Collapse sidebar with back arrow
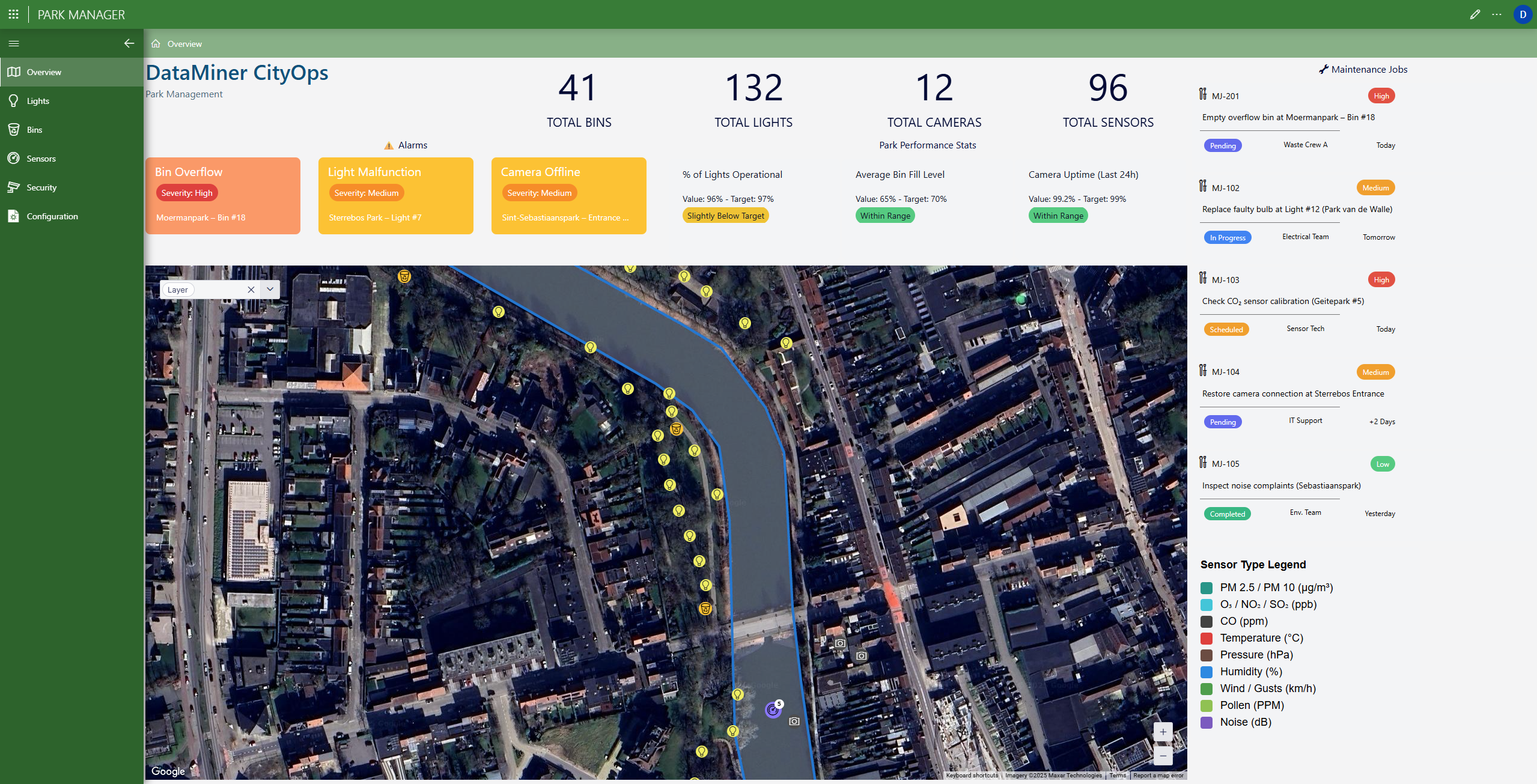1537x784 pixels. click(129, 43)
